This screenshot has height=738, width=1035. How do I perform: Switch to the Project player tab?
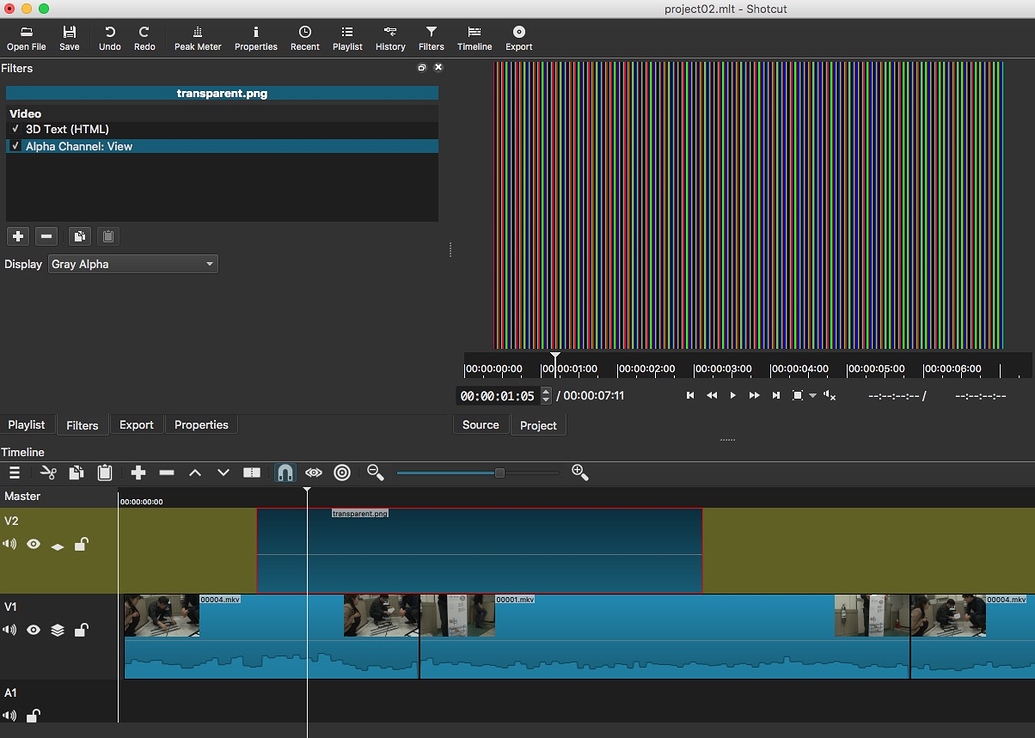(x=538, y=425)
